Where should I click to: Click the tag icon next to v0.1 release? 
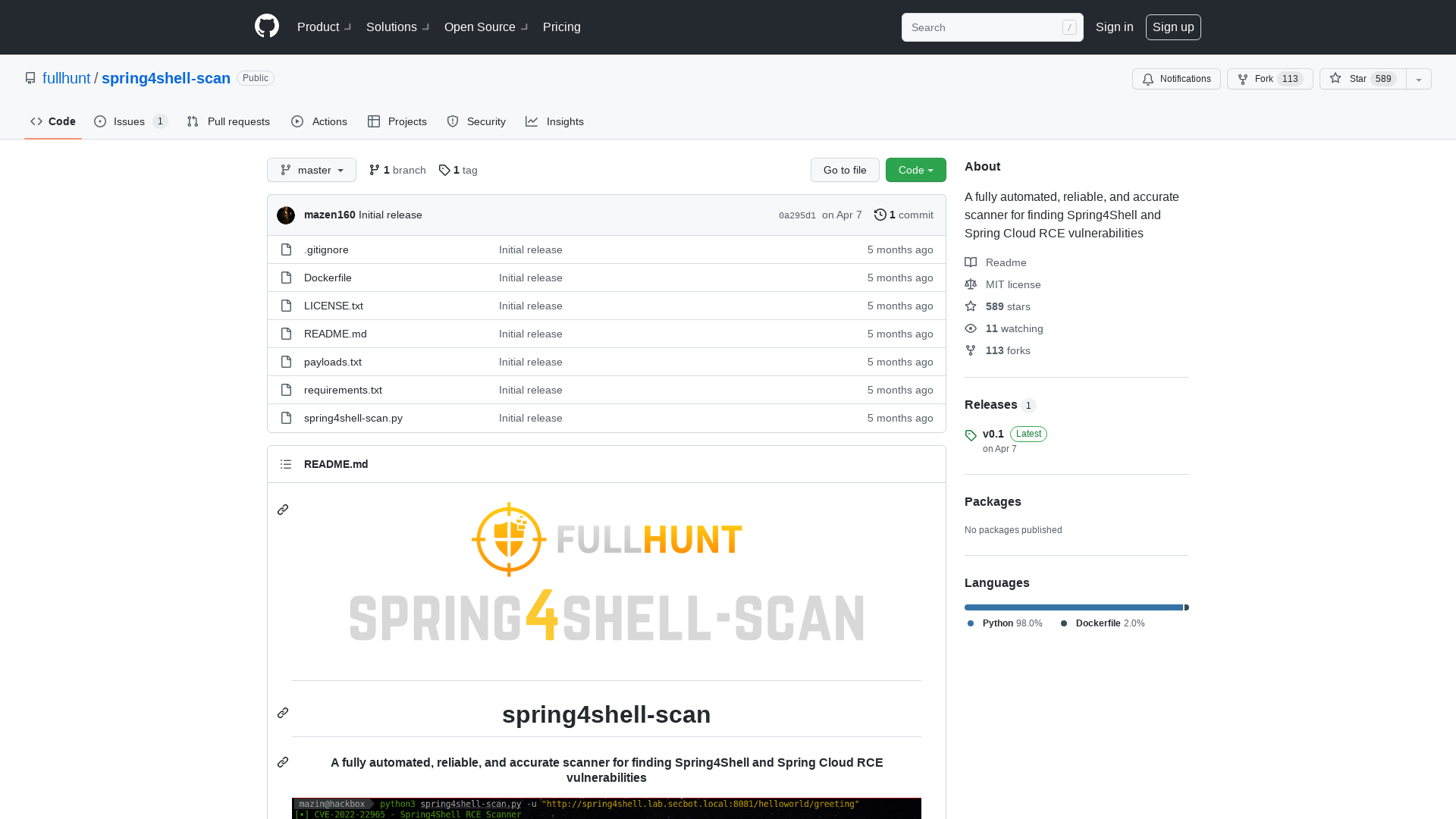[x=971, y=435]
